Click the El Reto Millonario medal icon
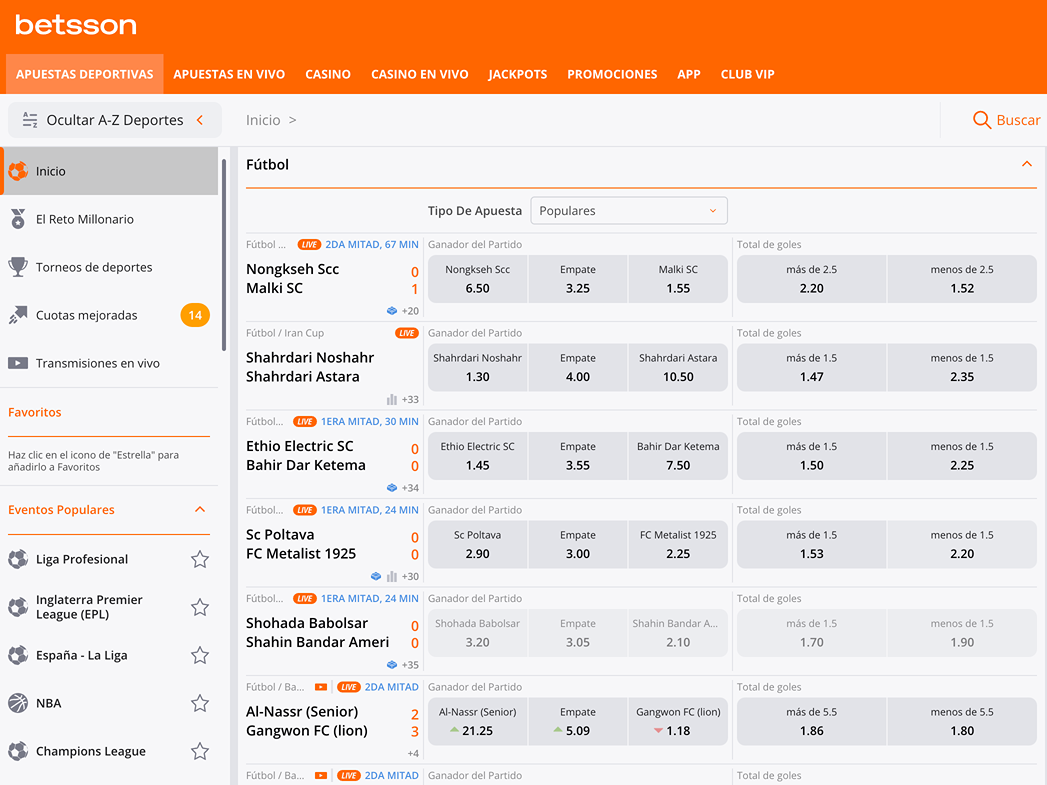This screenshot has height=785, width=1047. pyautogui.click(x=18, y=219)
